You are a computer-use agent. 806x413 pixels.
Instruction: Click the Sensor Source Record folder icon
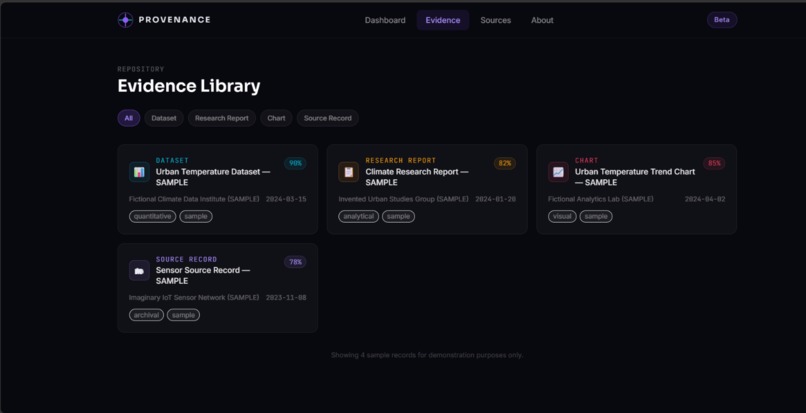point(139,271)
